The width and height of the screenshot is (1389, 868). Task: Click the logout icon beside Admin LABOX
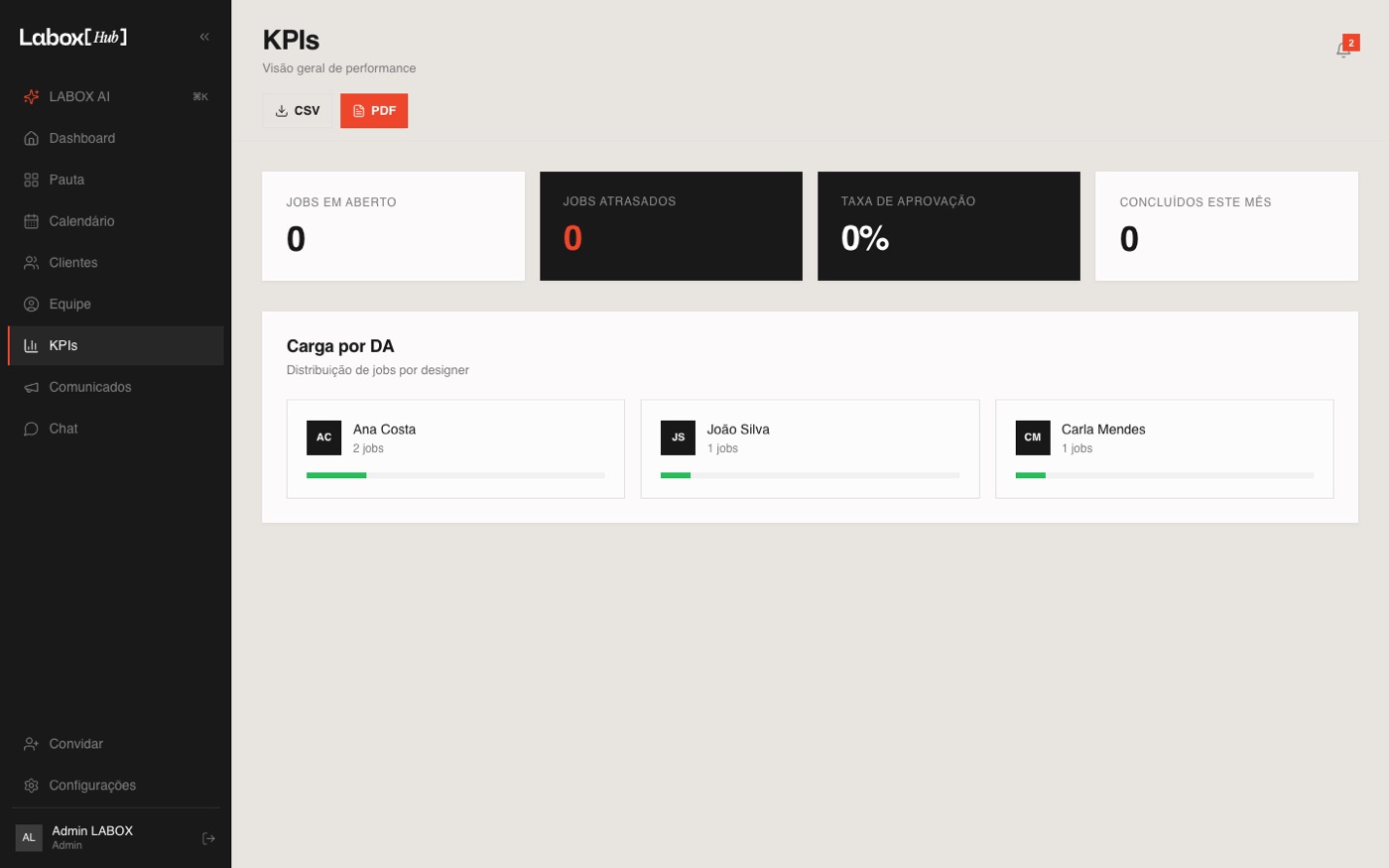[208, 838]
